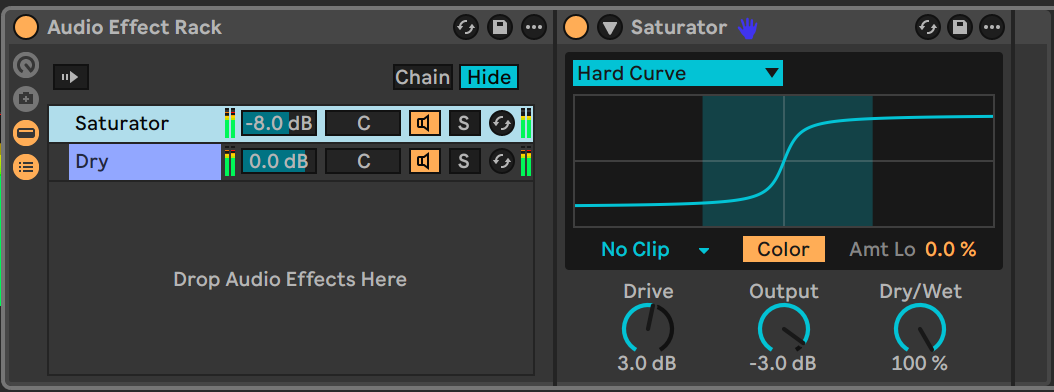
Task: Hot-swap the Dry chain
Action: pyautogui.click(x=501, y=161)
